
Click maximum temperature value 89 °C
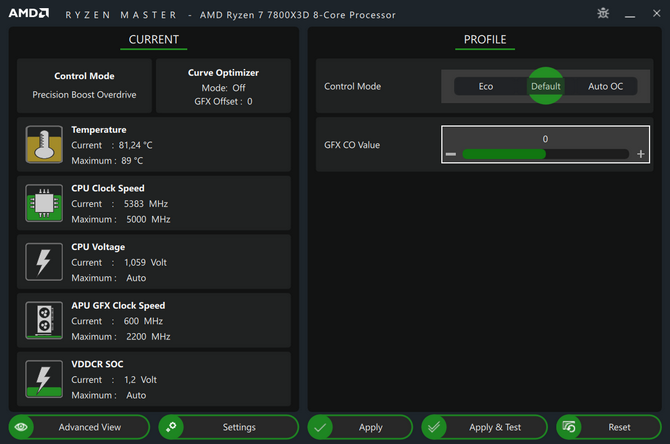132,161
